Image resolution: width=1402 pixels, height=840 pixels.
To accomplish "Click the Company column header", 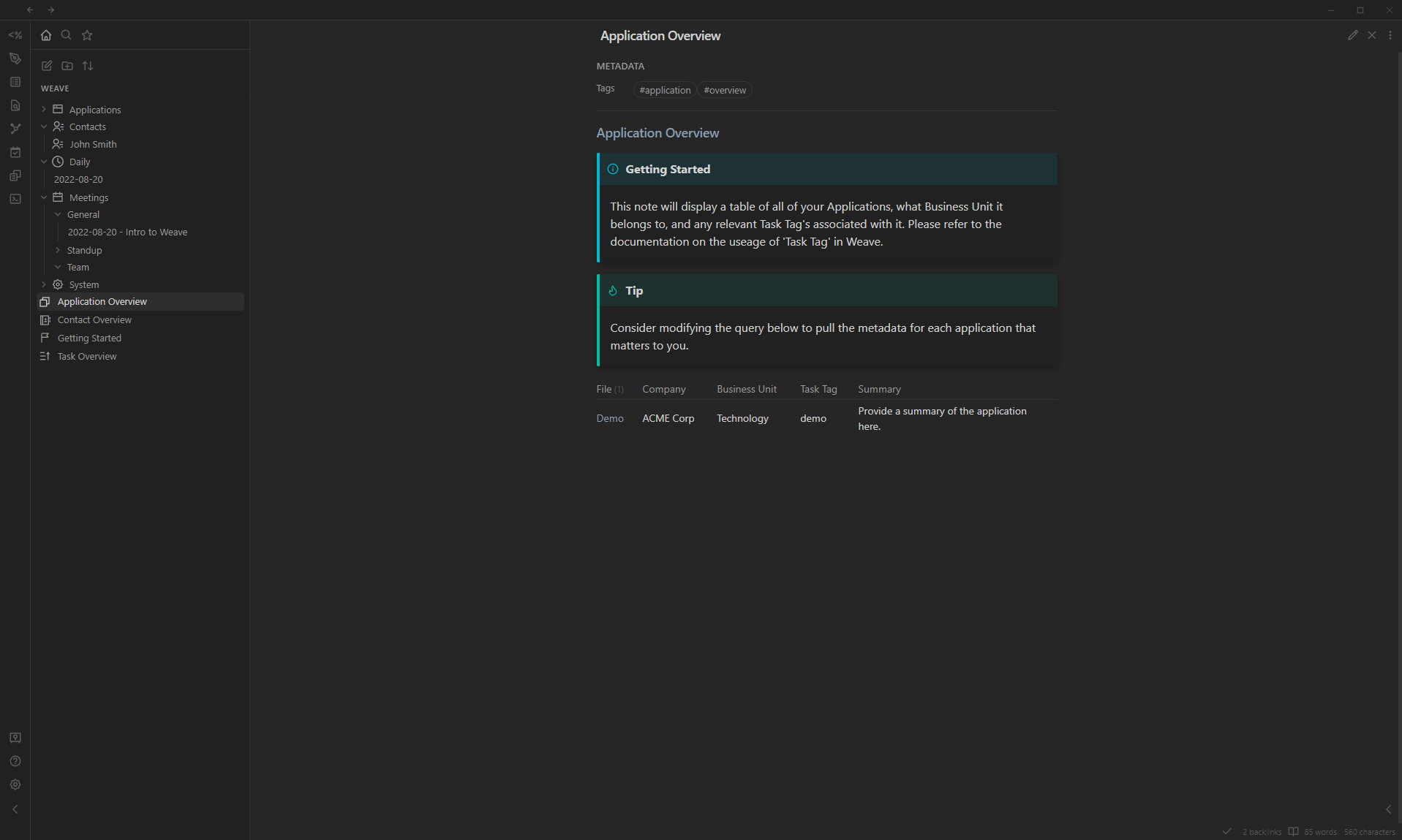I will [664, 389].
